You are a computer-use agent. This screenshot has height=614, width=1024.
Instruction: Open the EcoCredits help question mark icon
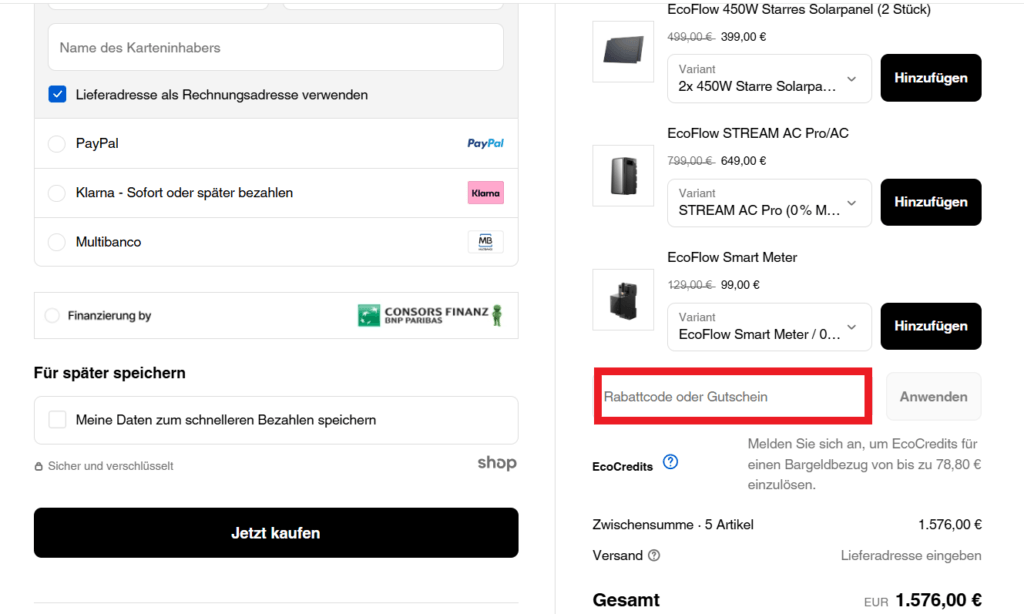(670, 462)
